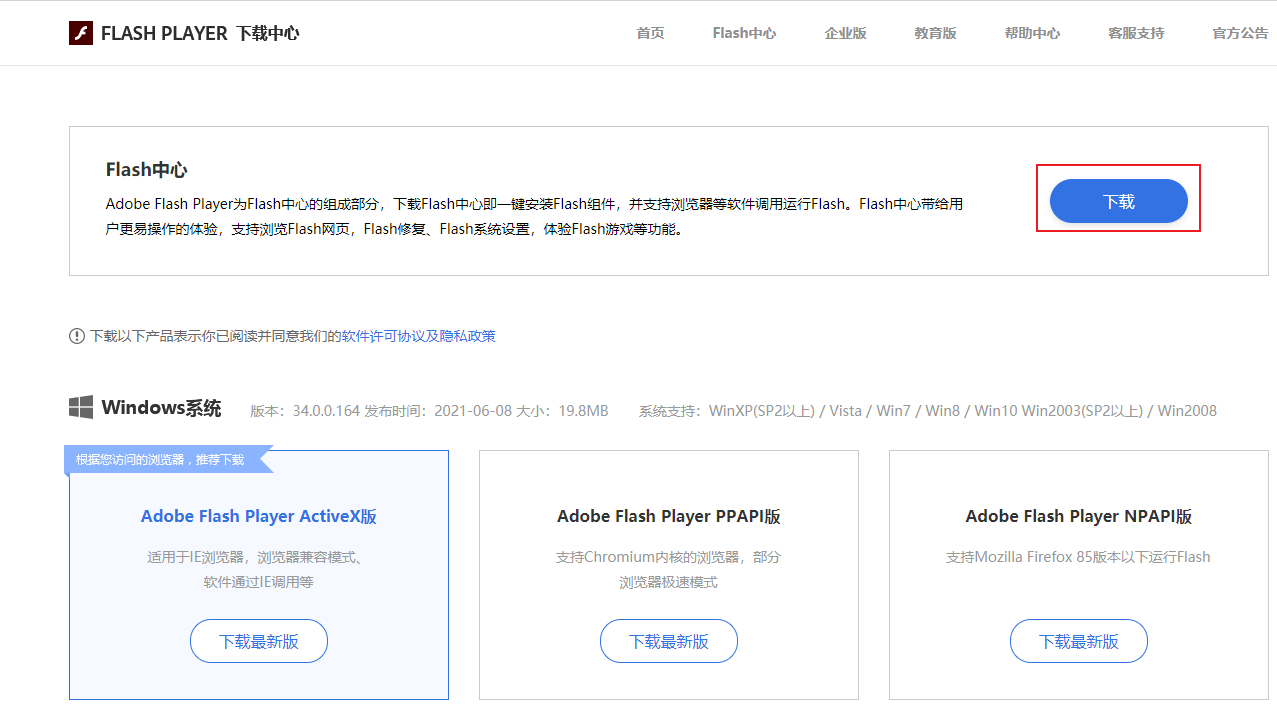Click 下载最新版 for NPAPI版
The image size is (1277, 714).
pyautogui.click(x=1079, y=641)
